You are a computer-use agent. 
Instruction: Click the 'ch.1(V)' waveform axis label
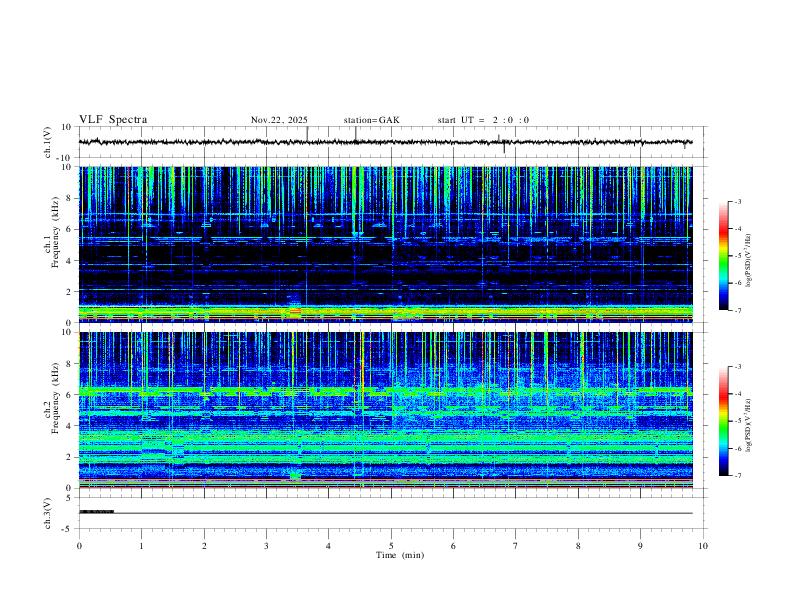coord(48,142)
